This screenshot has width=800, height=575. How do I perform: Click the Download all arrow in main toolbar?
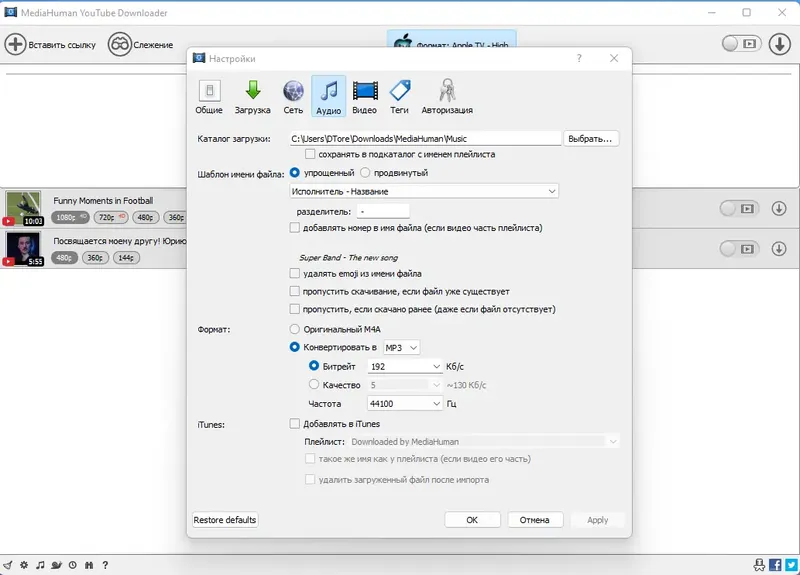[x=780, y=44]
